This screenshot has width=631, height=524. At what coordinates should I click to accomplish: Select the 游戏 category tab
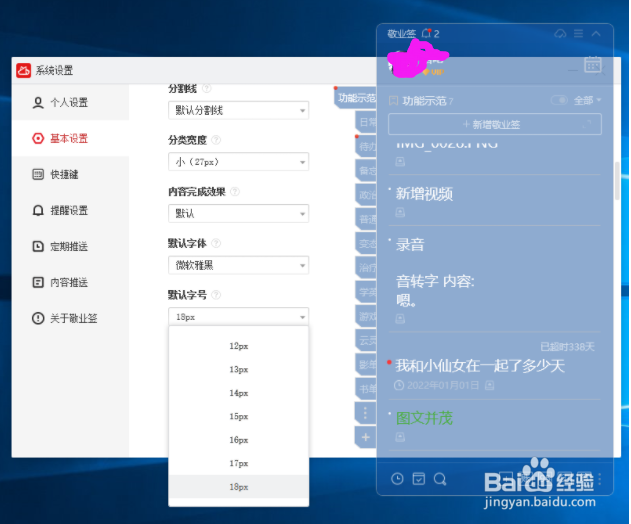(366, 316)
